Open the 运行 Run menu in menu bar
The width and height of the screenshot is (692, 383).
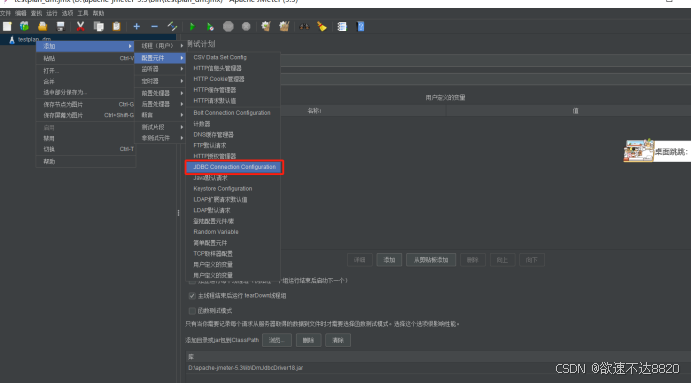coord(52,13)
